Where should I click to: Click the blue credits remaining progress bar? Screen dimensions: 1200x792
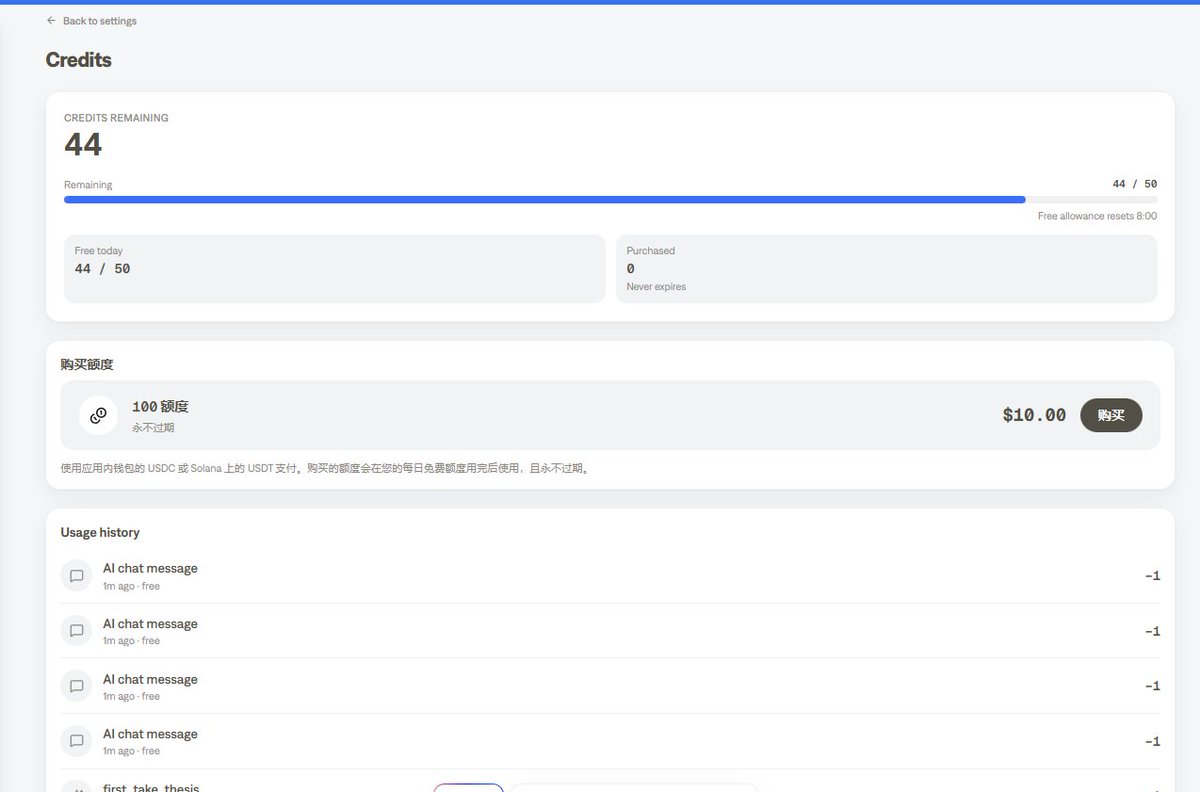coord(611,200)
